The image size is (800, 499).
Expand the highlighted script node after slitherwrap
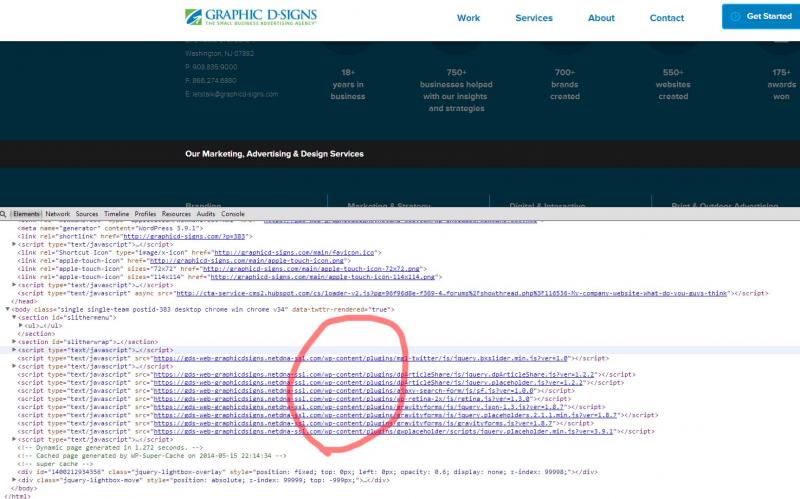14,350
